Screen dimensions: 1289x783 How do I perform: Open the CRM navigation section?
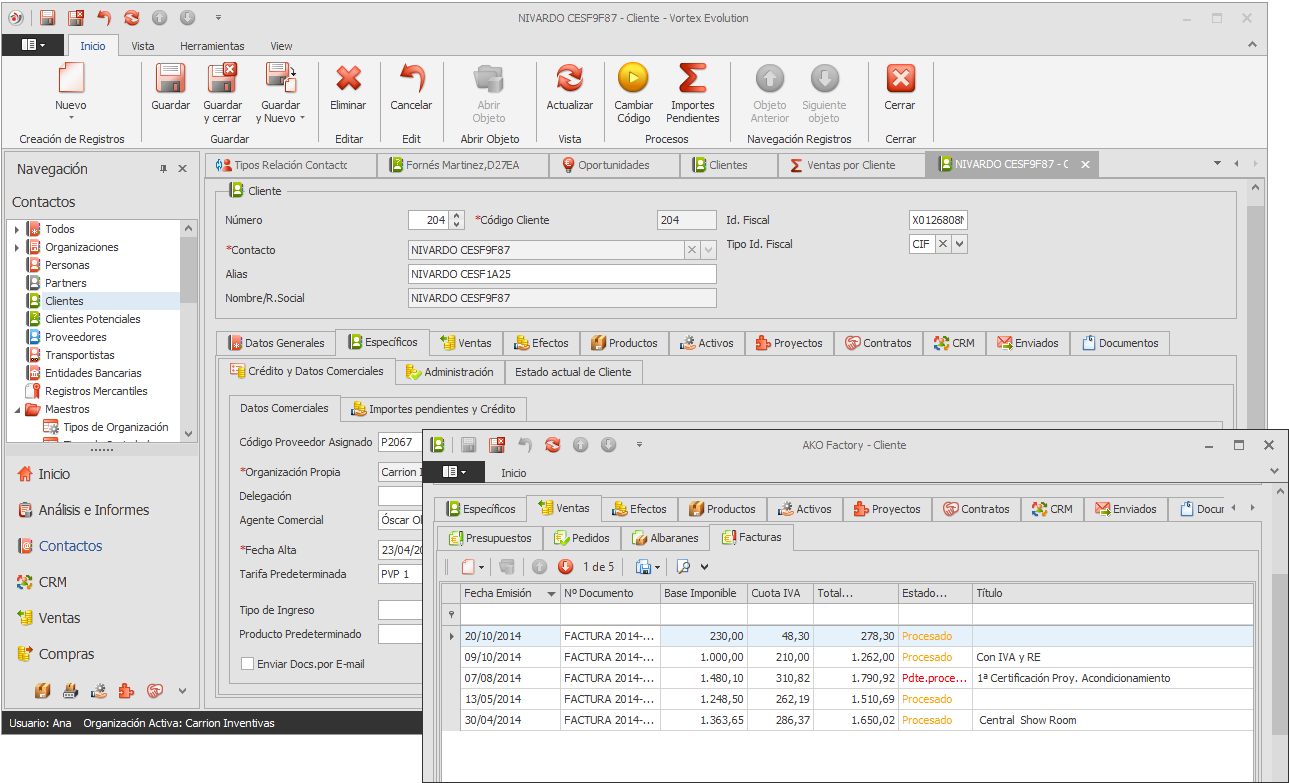[53, 582]
